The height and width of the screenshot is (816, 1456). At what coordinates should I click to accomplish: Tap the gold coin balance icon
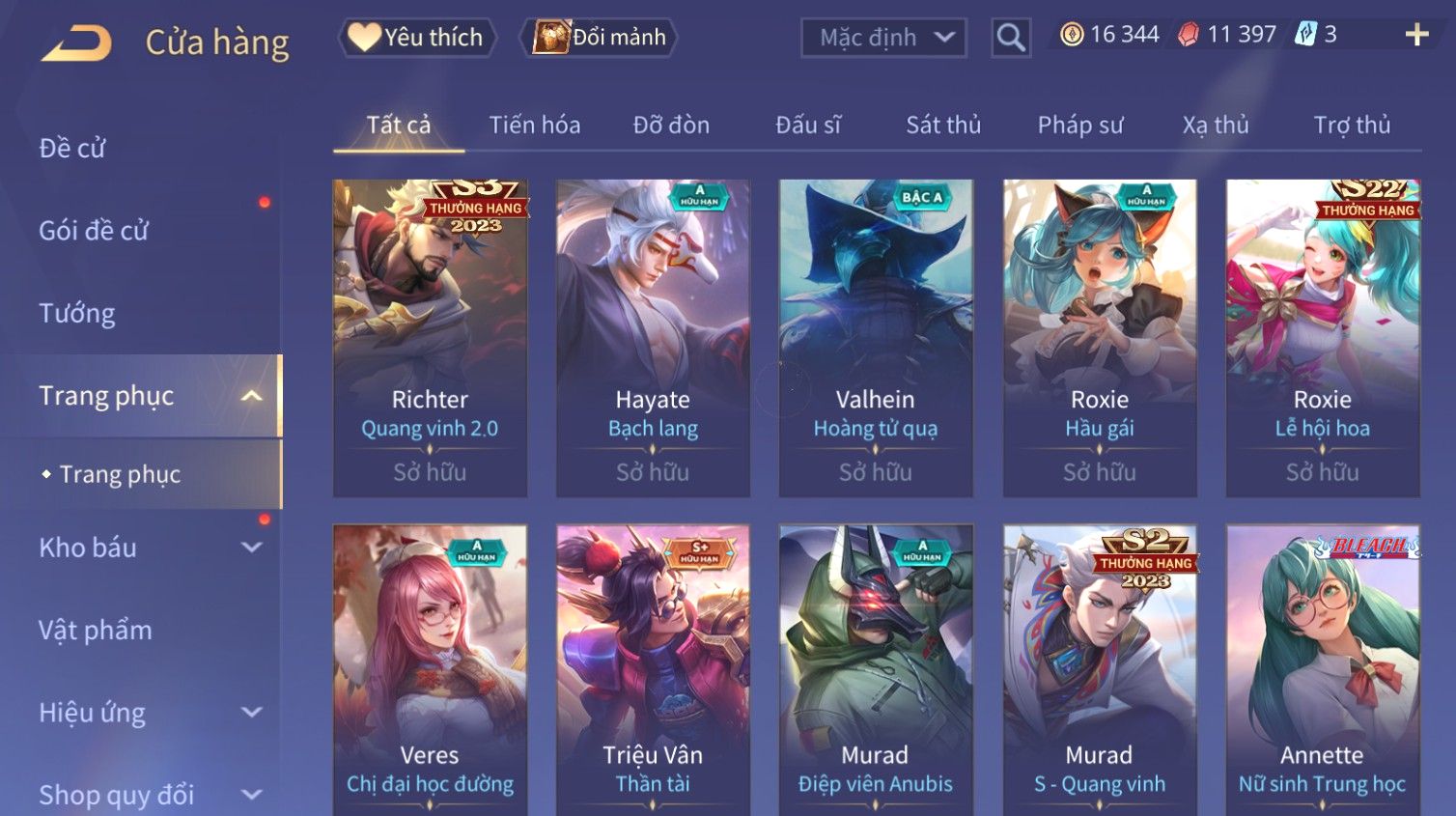tap(1072, 35)
